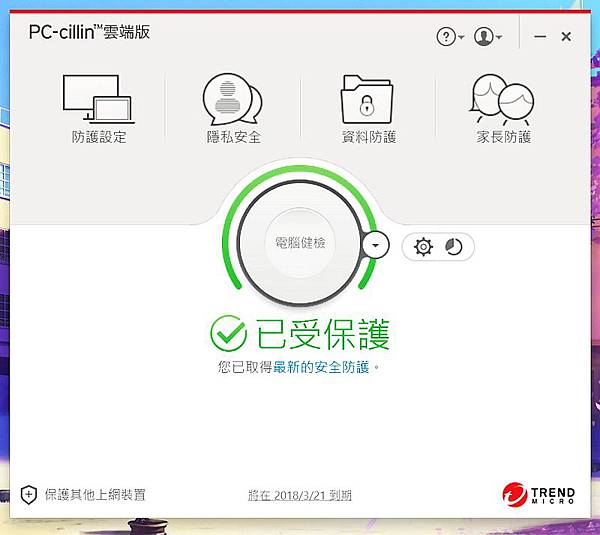Click the PC-cillin 雲端版 title
600x535 pixels.
[89, 32]
